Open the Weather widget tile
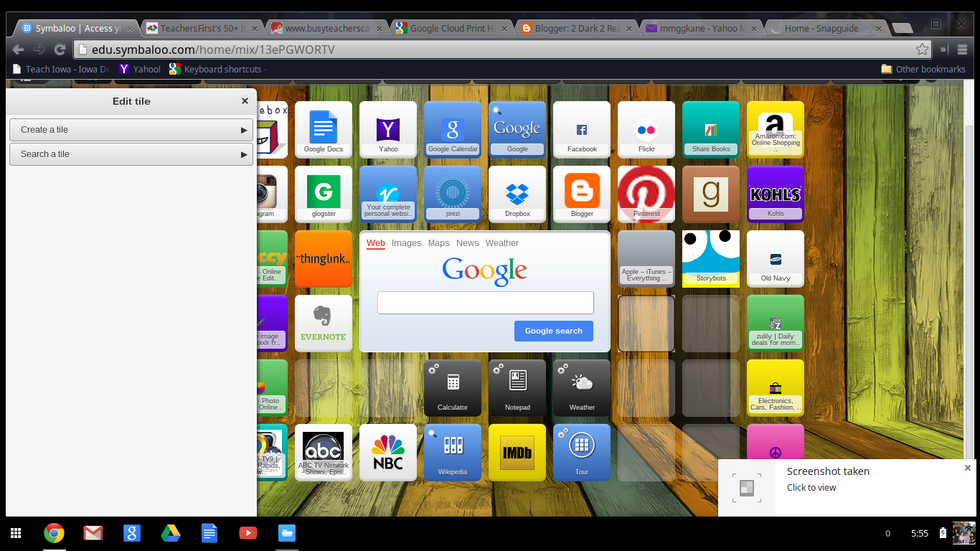This screenshot has width=980, height=551. [582, 387]
